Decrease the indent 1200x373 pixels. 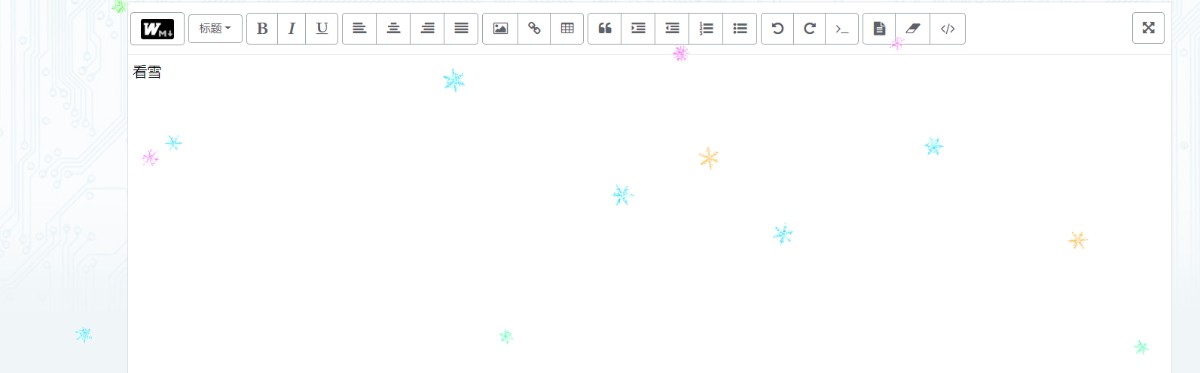point(672,29)
